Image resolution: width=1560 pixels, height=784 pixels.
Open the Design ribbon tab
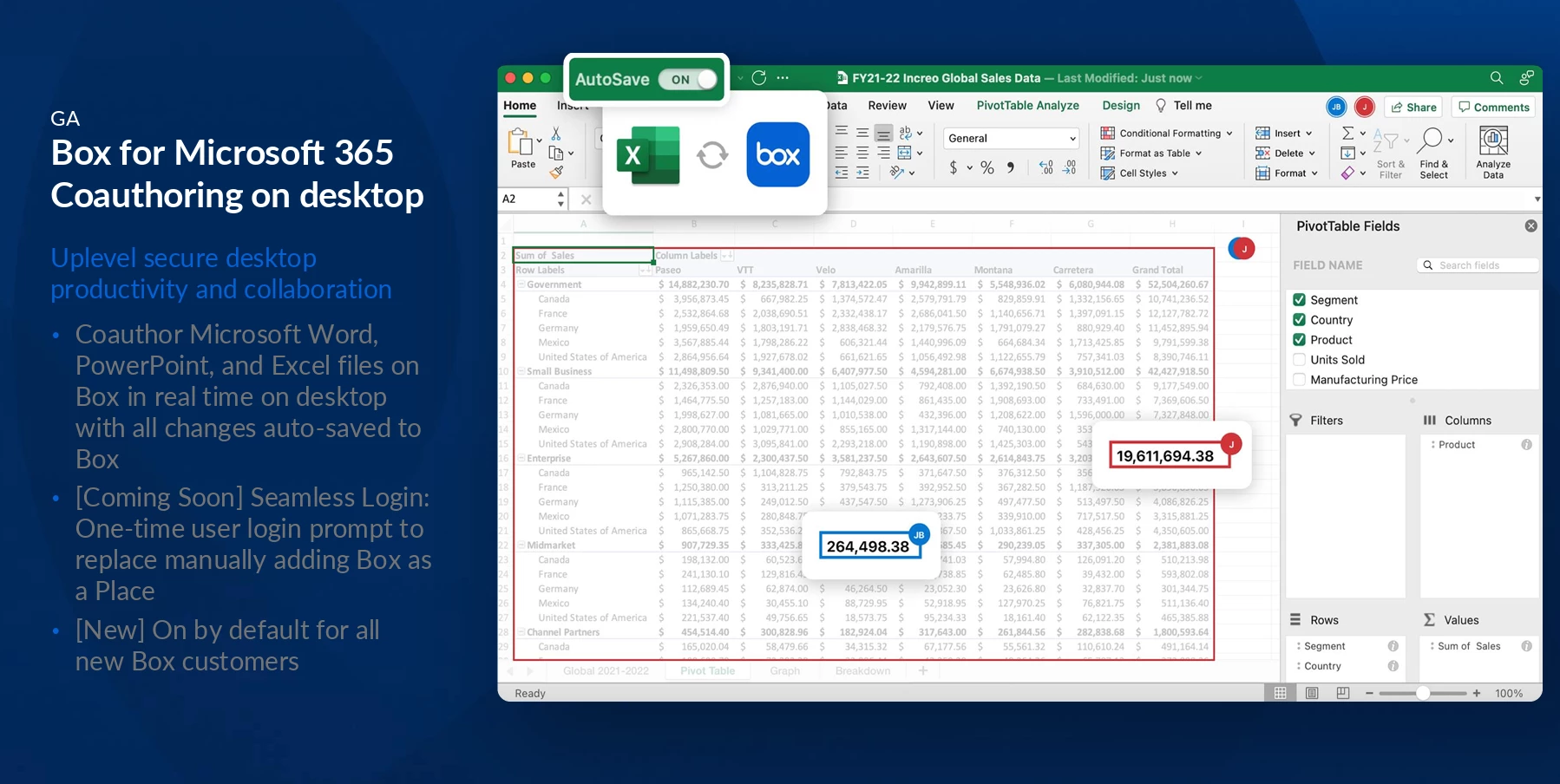tap(1121, 106)
